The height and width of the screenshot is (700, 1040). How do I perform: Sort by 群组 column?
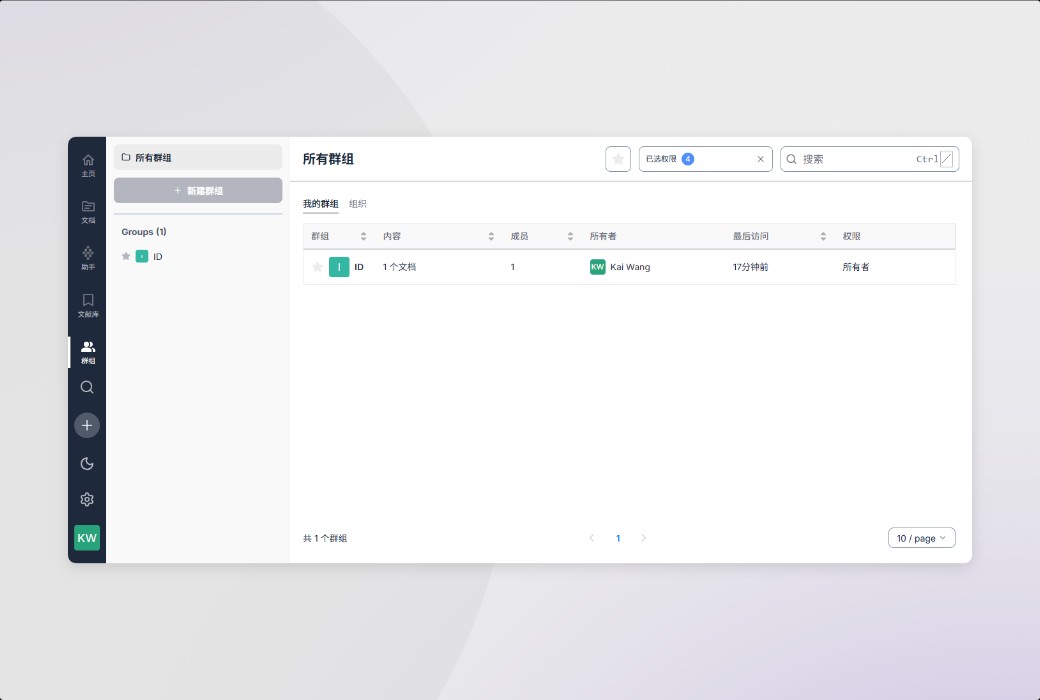363,236
